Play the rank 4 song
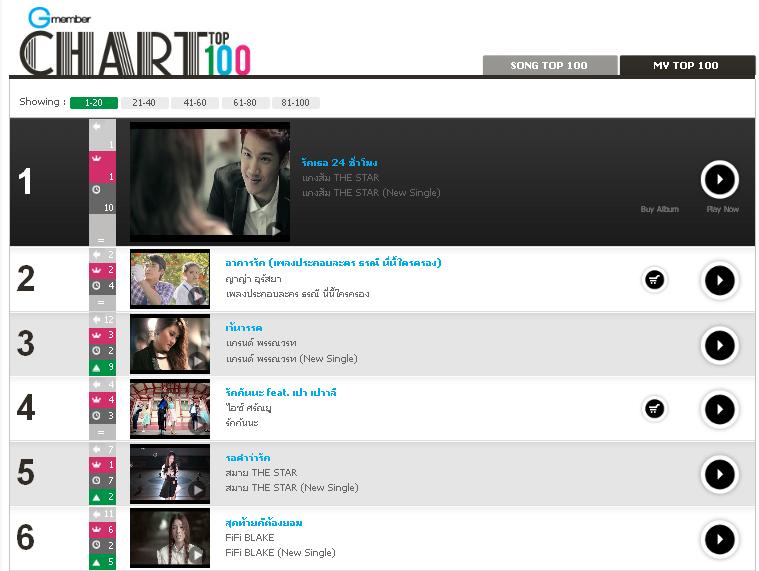The image size is (759, 571). coord(719,409)
